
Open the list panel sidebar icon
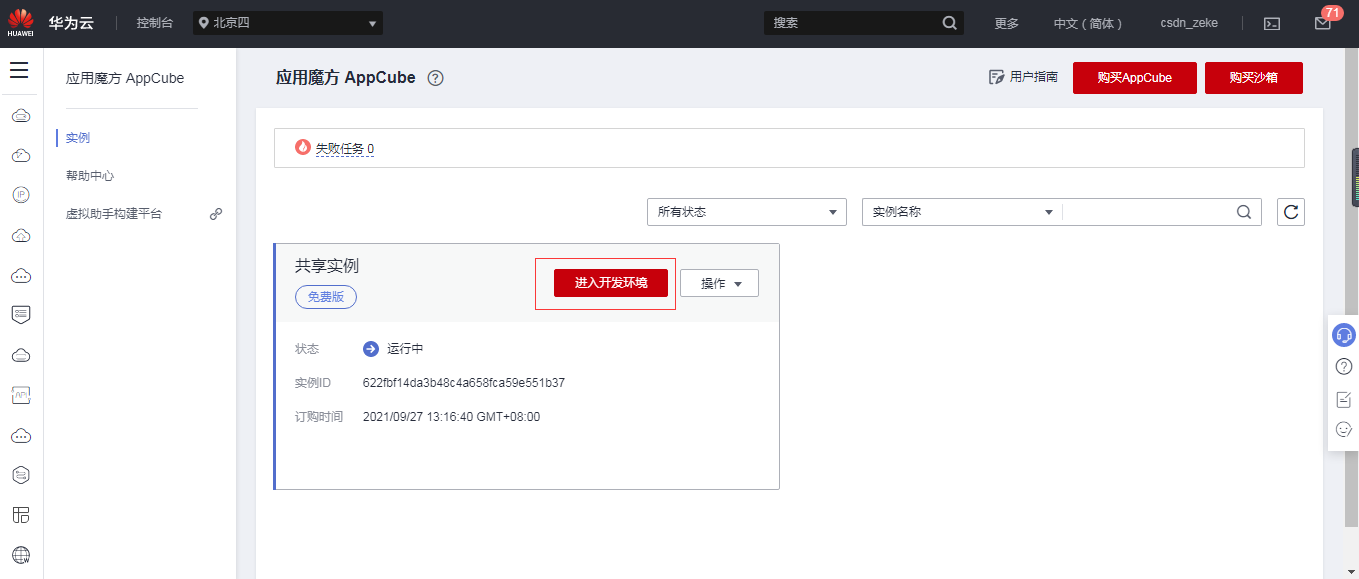pos(21,315)
